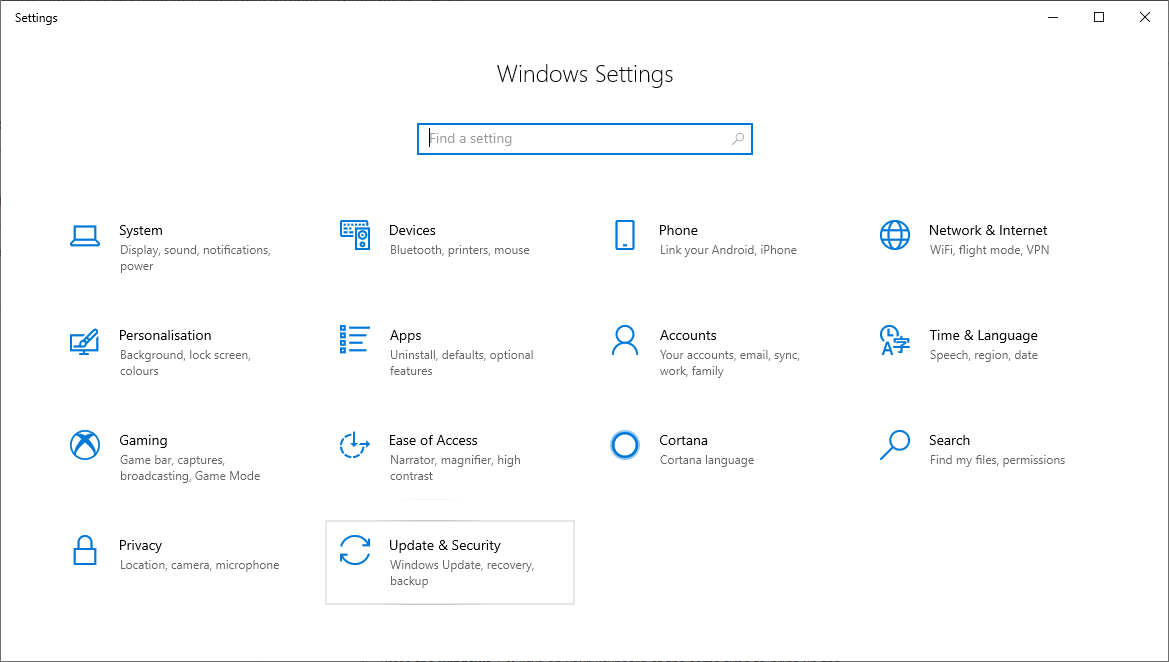The width and height of the screenshot is (1169, 662).
Task: Click 'Bluetooth, printers, mouse' description
Action: click(x=460, y=250)
